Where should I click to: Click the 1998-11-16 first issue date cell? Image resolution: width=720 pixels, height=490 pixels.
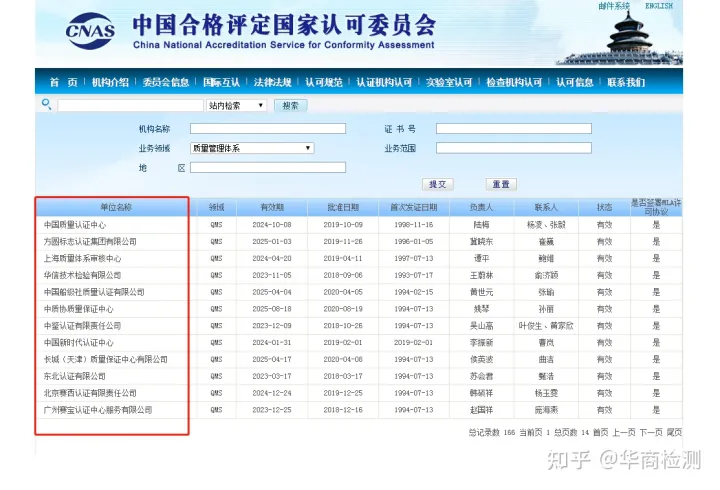click(x=414, y=225)
